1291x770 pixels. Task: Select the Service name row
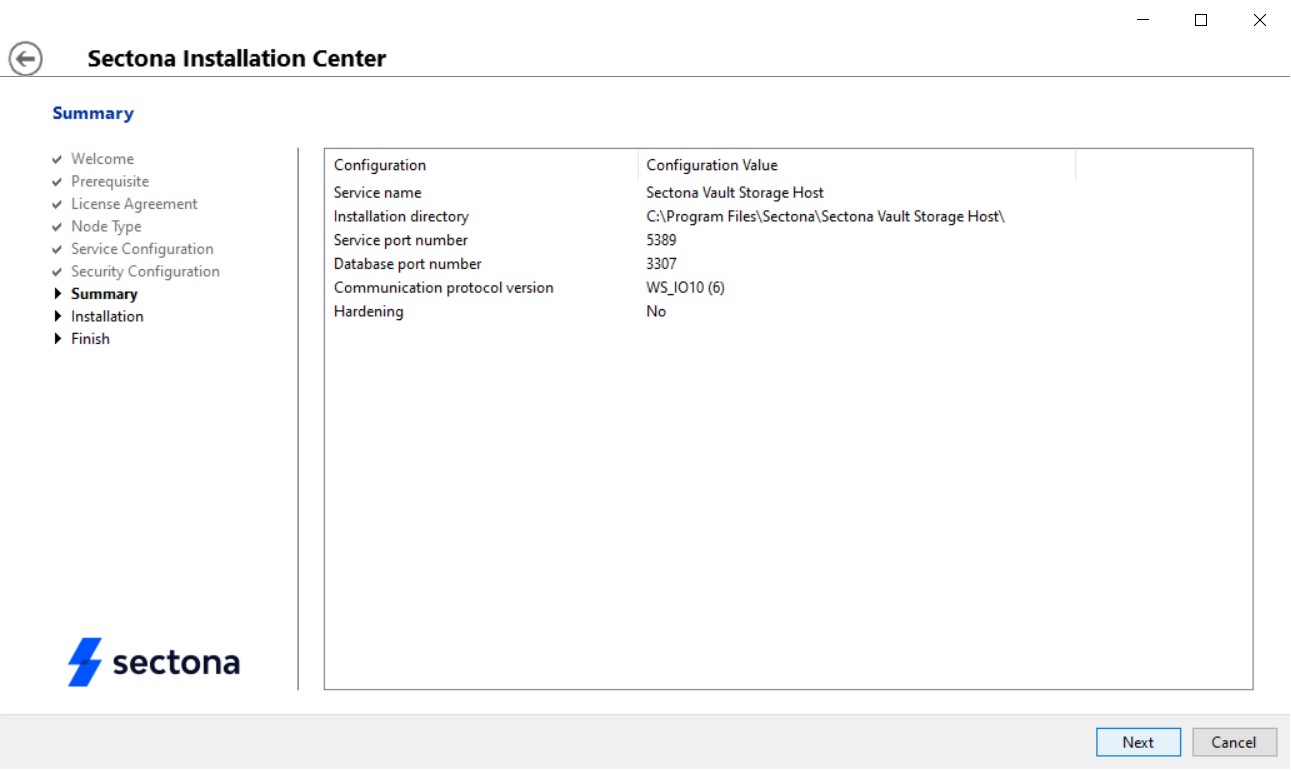coord(378,193)
